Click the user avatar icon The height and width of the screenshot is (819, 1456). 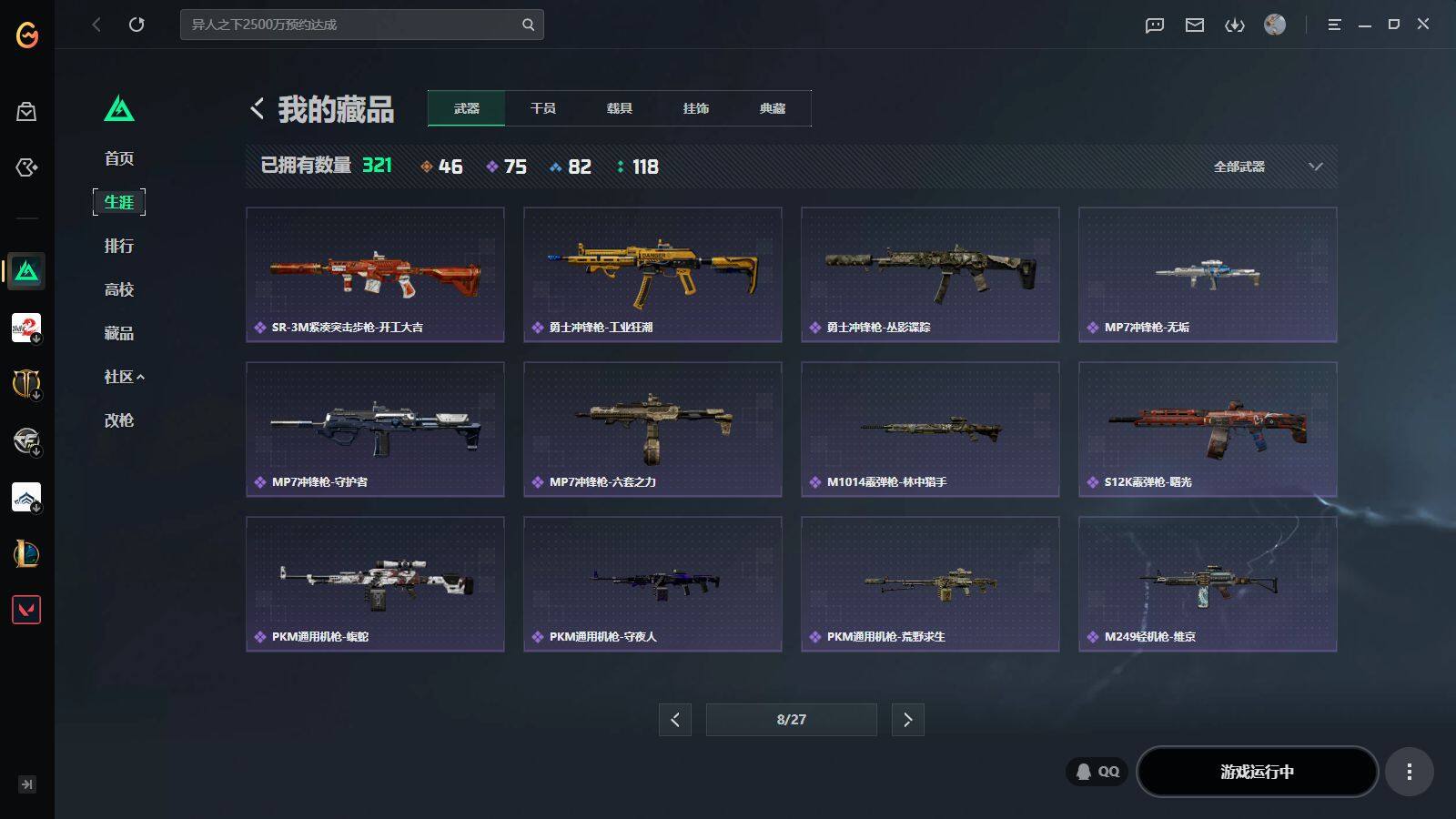pyautogui.click(x=1275, y=25)
